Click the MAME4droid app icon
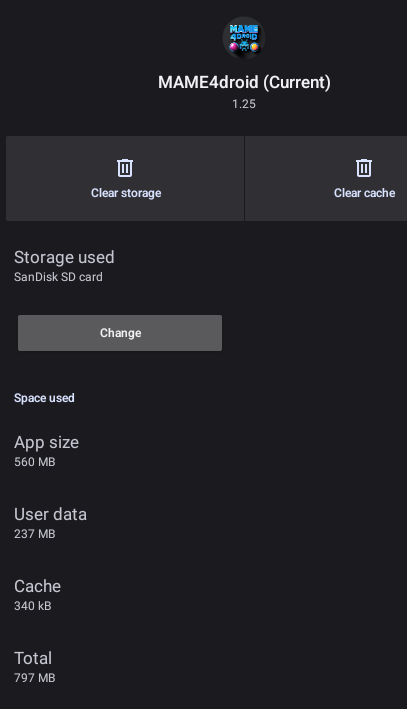The image size is (407, 709). click(x=243, y=38)
